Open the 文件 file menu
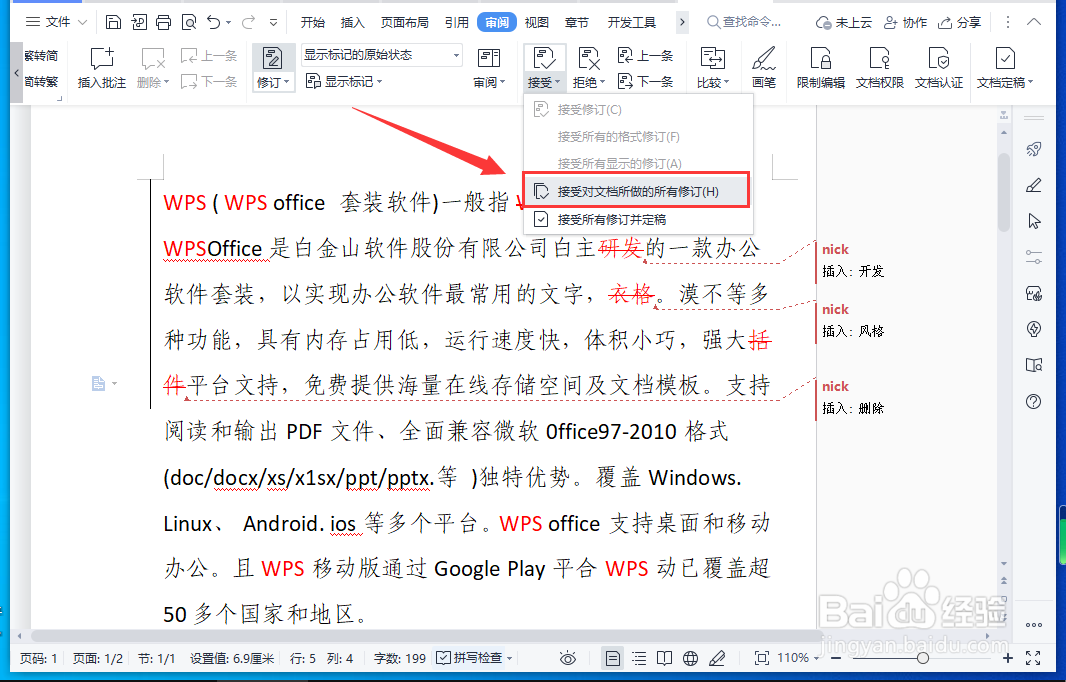The image size is (1066, 682). pos(56,22)
